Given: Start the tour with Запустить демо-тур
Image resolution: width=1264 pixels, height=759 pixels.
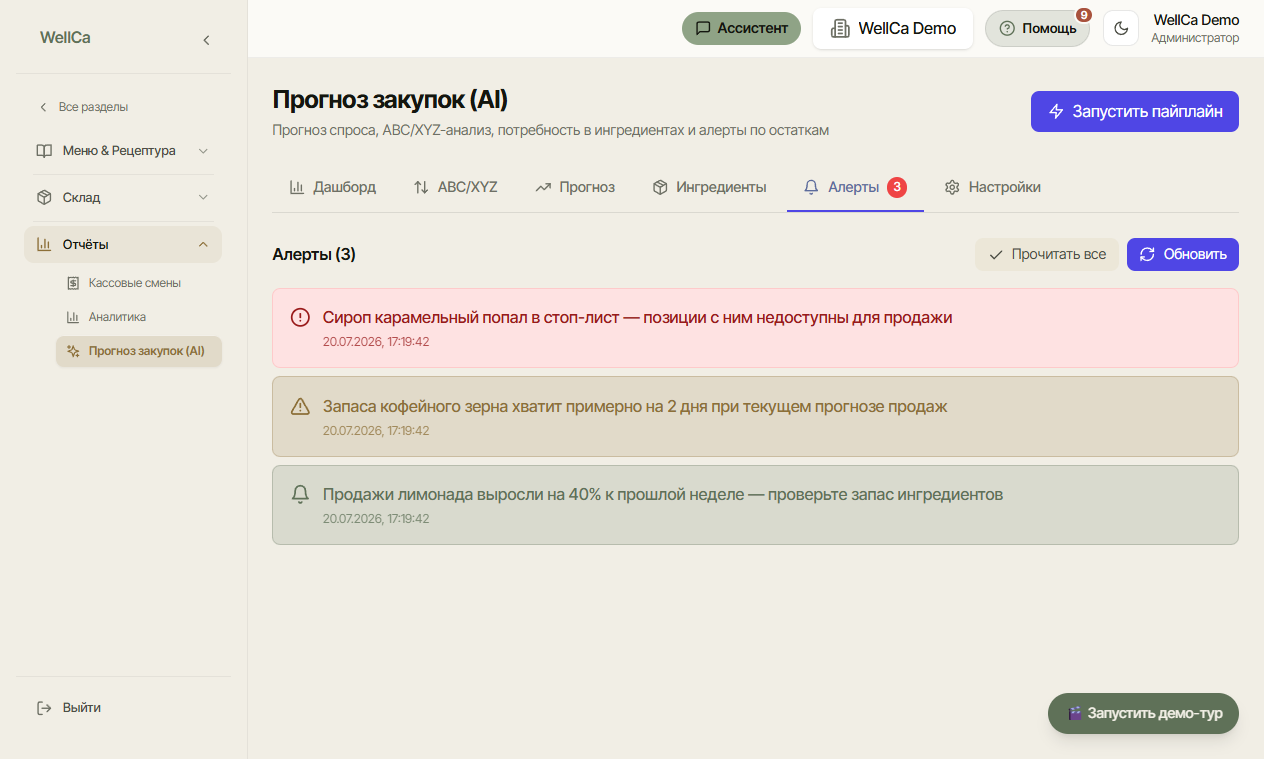Looking at the screenshot, I should 1143,714.
